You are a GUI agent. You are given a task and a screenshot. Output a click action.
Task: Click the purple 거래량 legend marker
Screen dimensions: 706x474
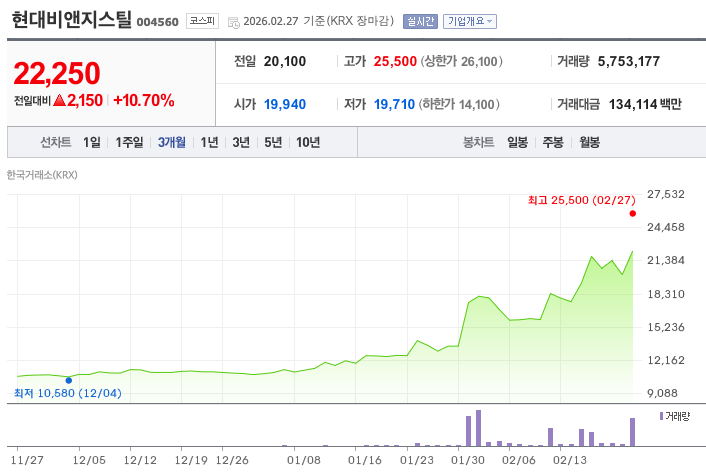661,416
